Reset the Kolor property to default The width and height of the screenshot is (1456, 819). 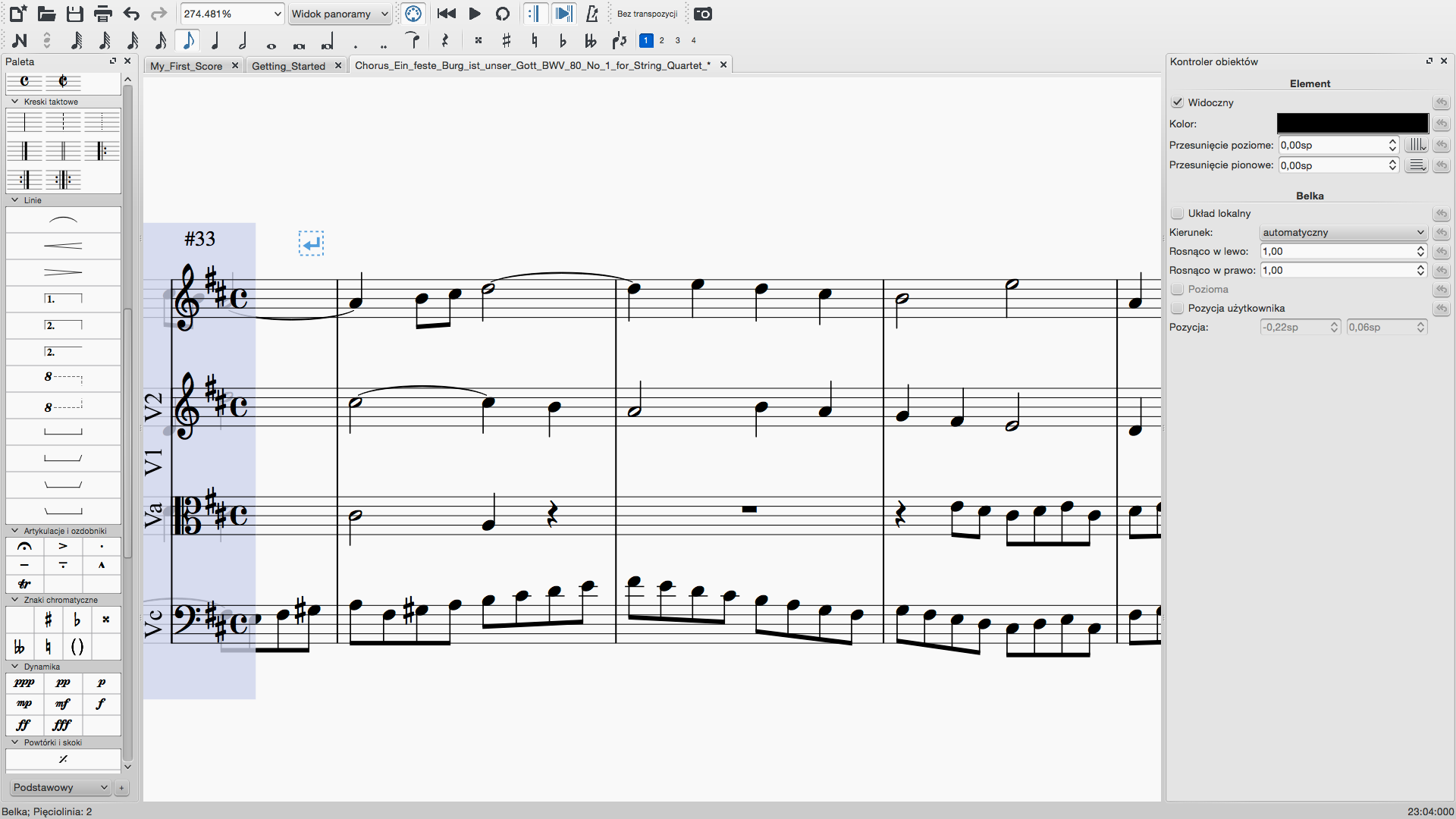pos(1442,124)
